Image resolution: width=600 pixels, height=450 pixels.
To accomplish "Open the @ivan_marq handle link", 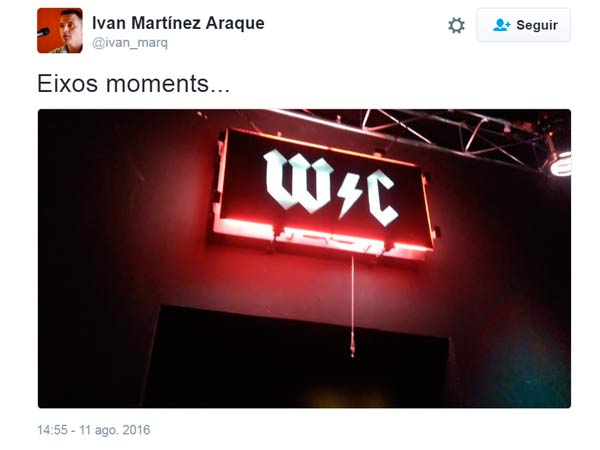I will pos(130,43).
